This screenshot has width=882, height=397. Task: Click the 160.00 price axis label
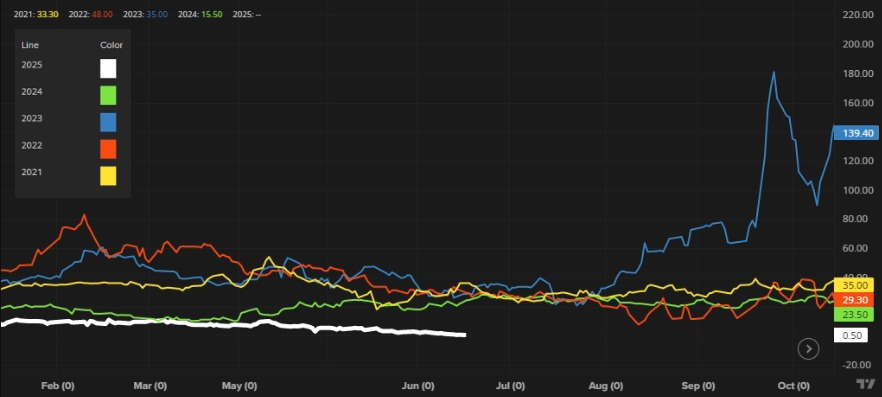click(859, 103)
